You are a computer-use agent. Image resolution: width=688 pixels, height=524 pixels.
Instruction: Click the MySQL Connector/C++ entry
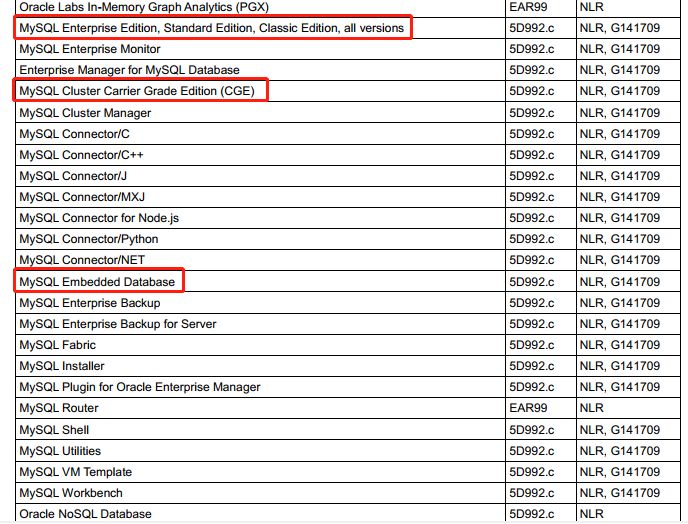pos(81,155)
